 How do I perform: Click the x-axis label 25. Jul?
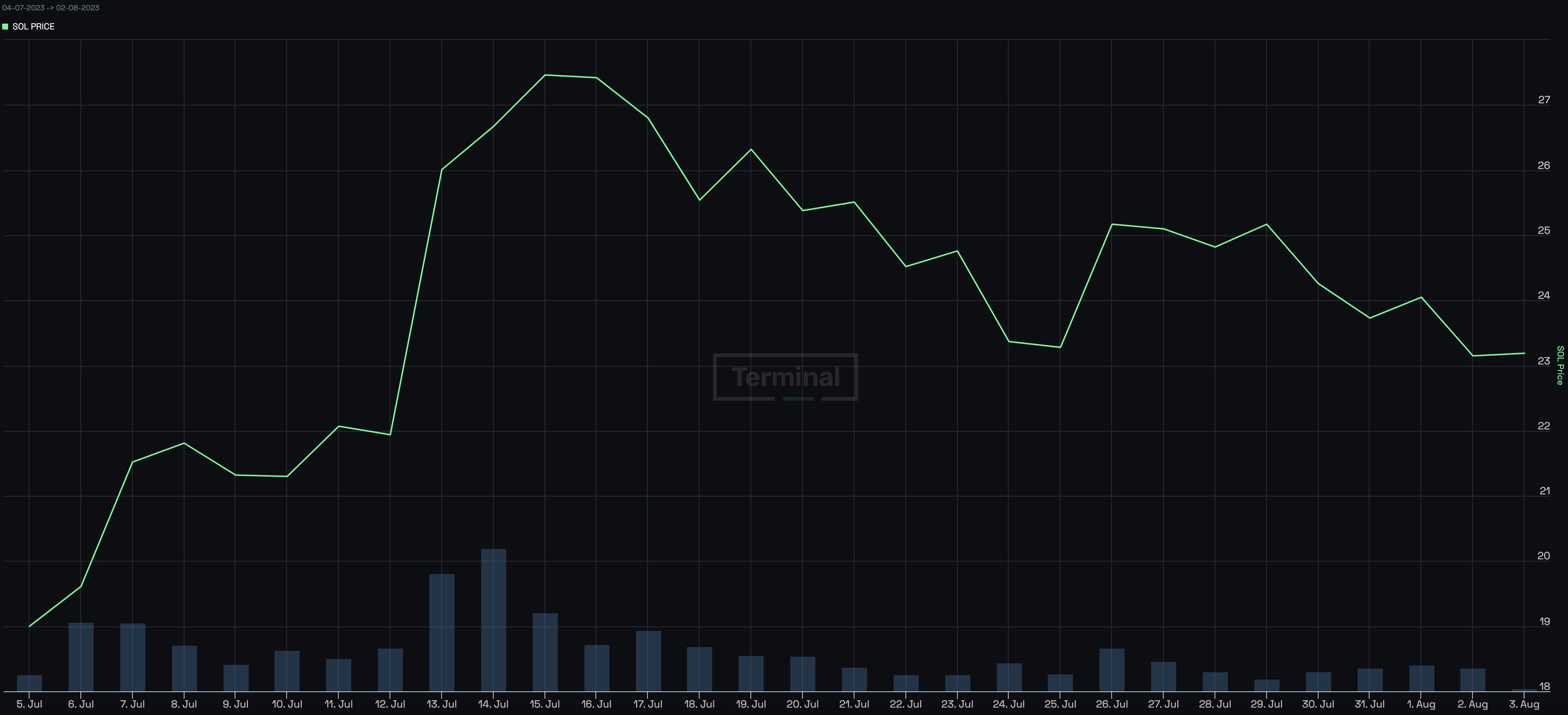click(x=1060, y=704)
